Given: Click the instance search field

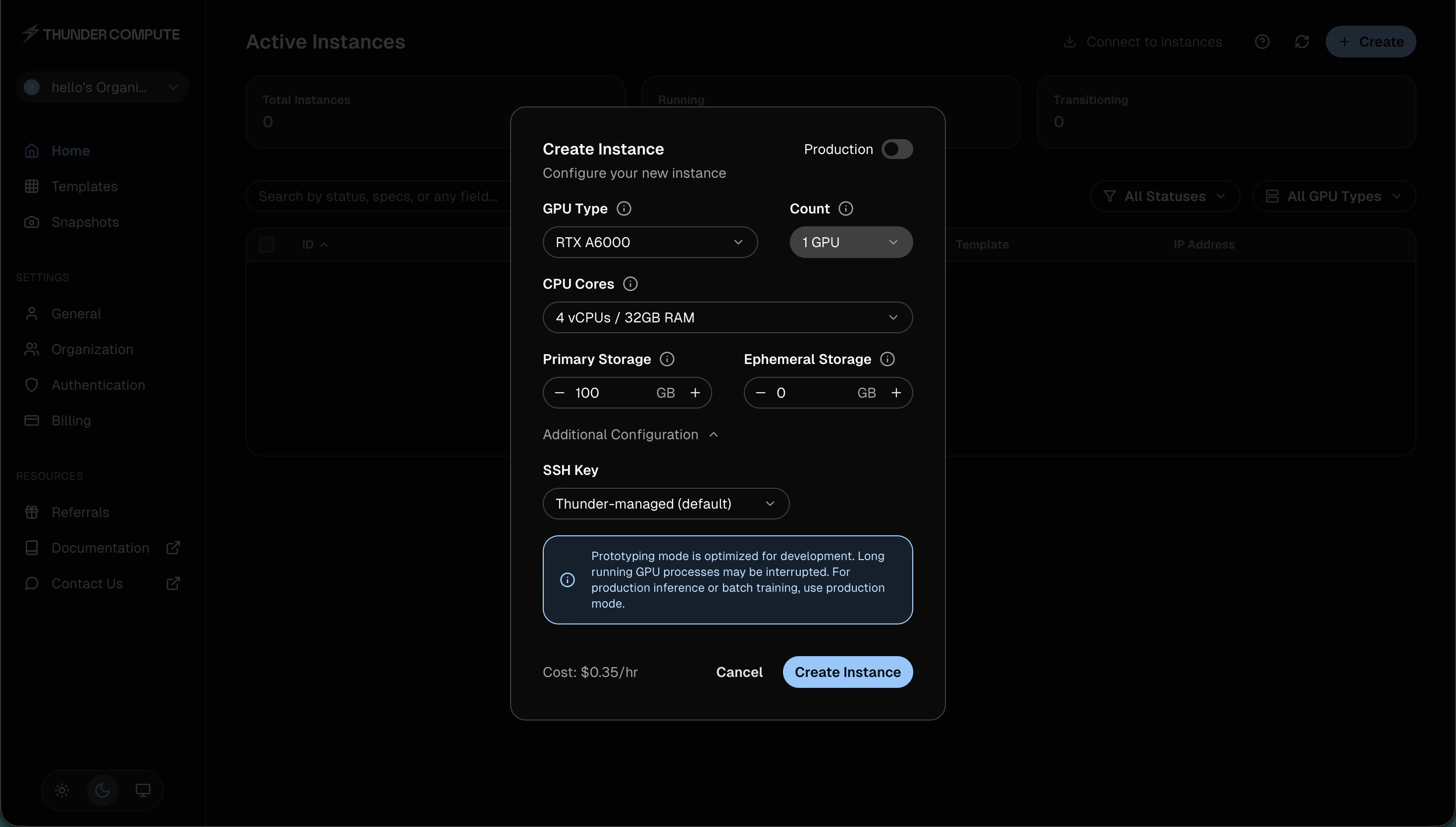Looking at the screenshot, I should coord(379,197).
